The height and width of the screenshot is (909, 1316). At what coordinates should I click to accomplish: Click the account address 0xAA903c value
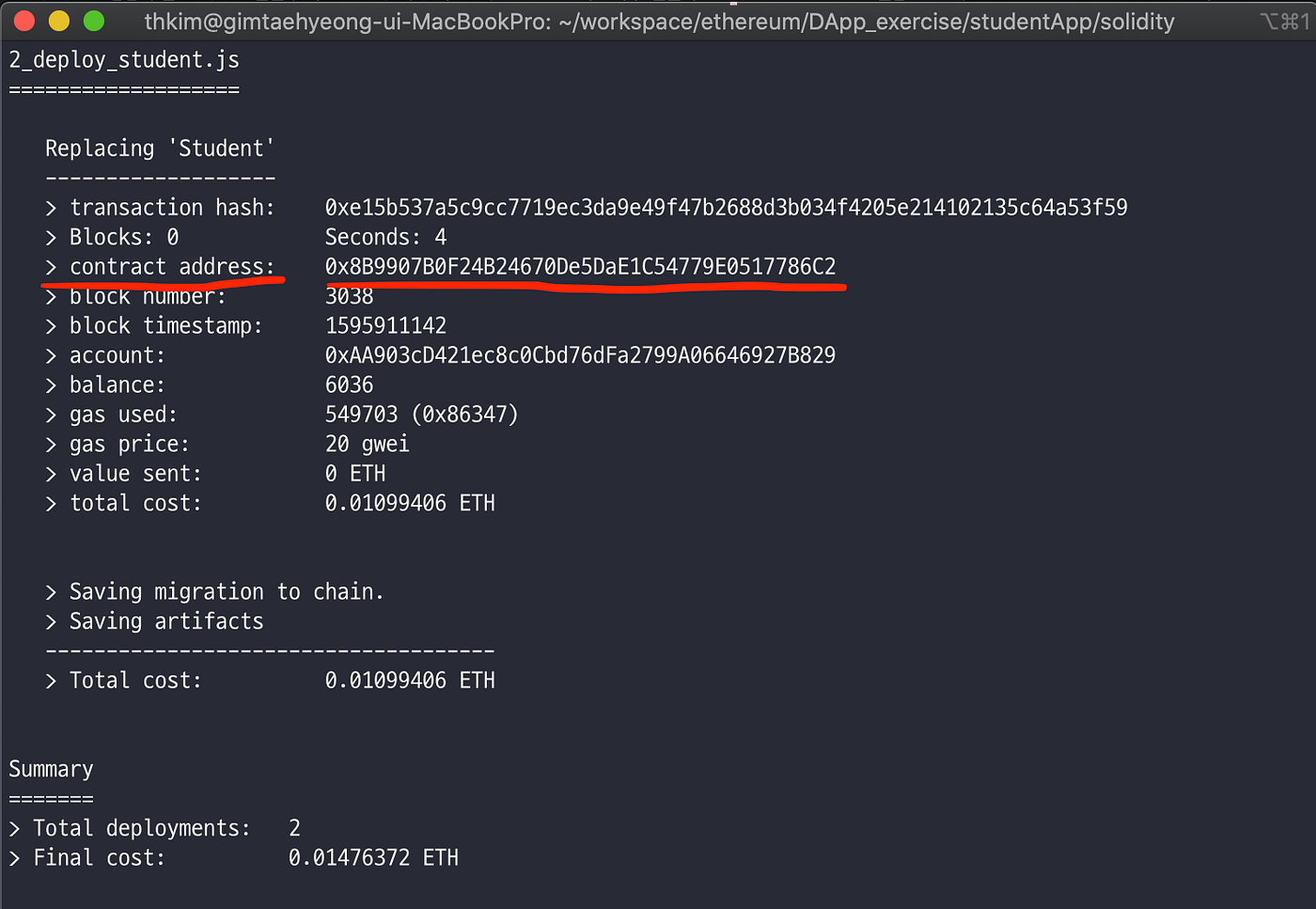tap(580, 355)
